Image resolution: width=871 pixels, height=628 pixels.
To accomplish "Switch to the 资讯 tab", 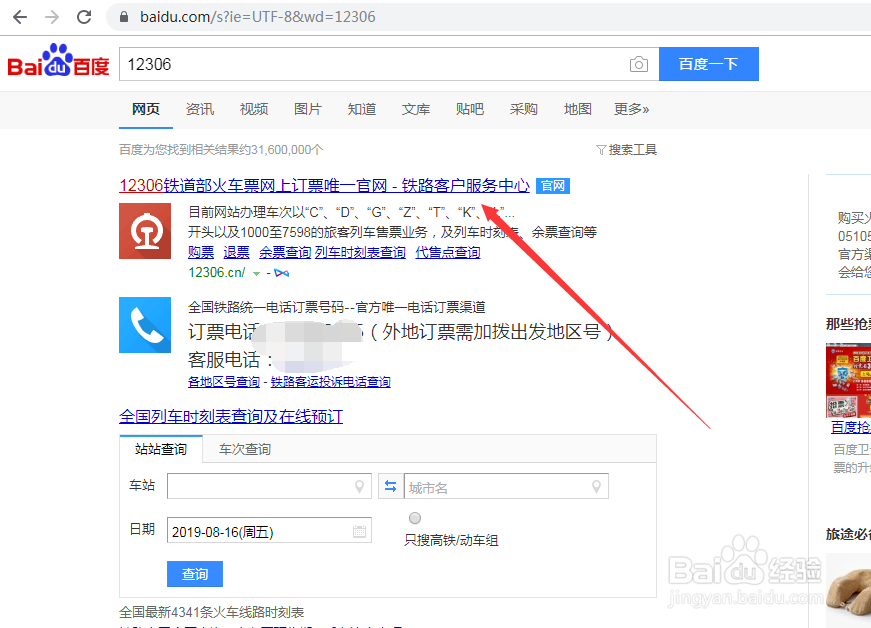I will click(x=199, y=109).
